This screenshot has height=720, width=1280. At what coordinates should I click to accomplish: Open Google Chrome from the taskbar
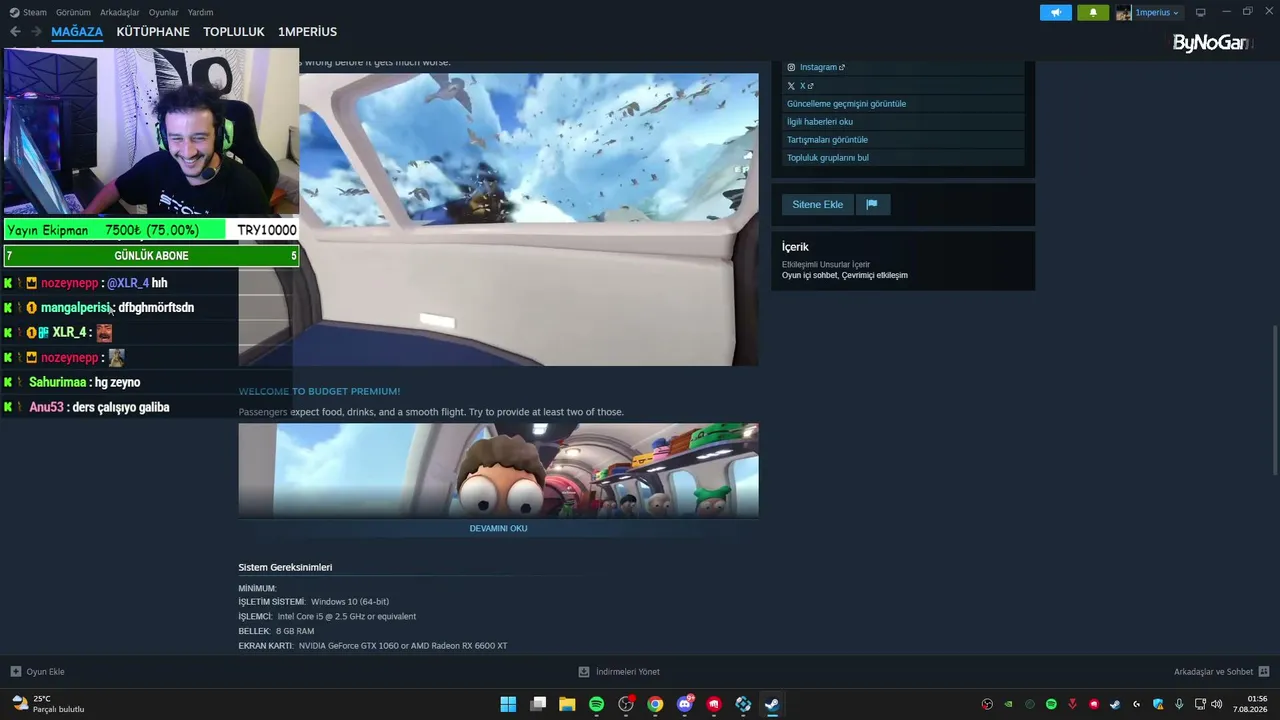click(x=655, y=704)
